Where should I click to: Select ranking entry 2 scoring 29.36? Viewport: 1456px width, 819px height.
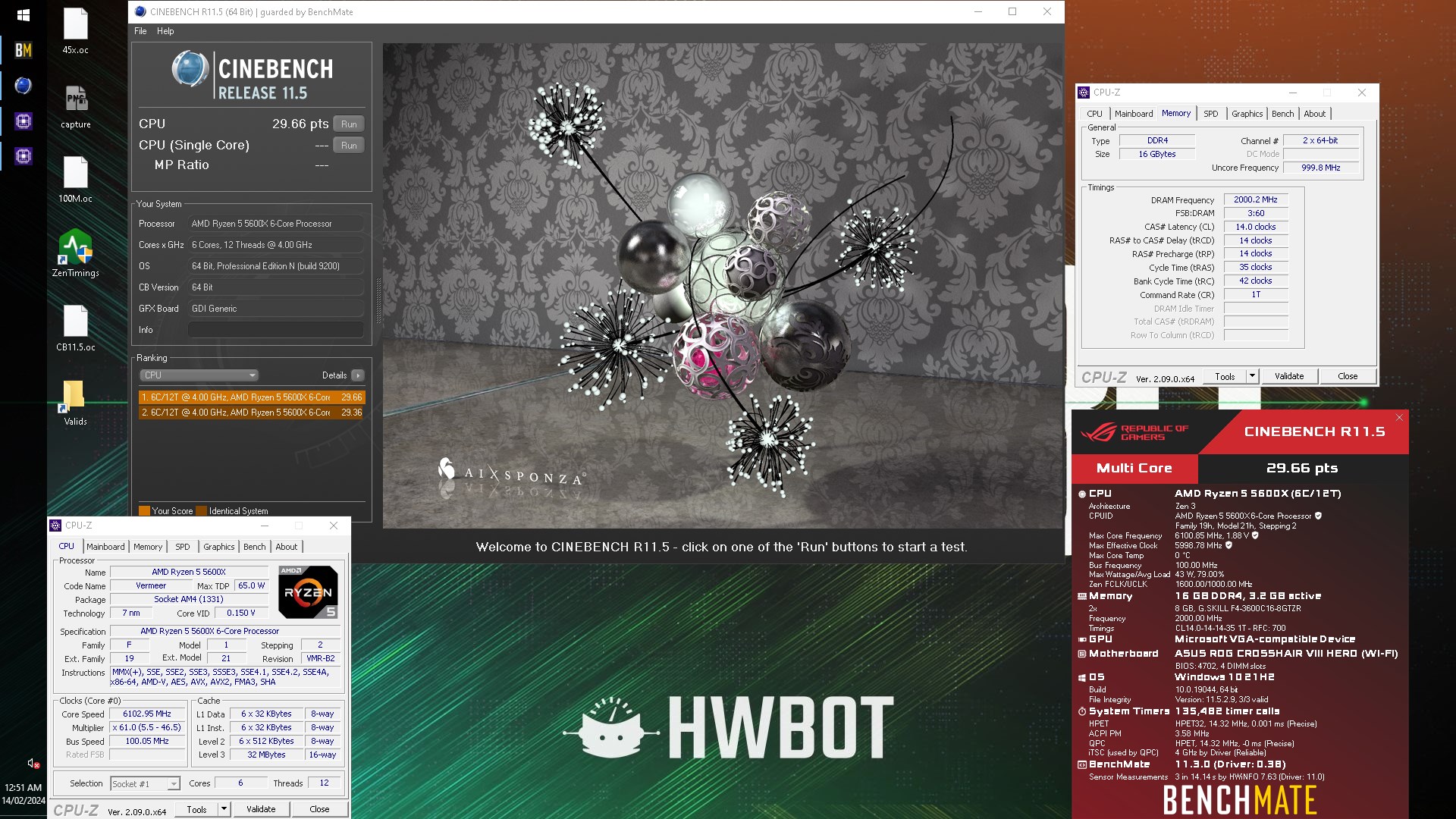pos(252,413)
